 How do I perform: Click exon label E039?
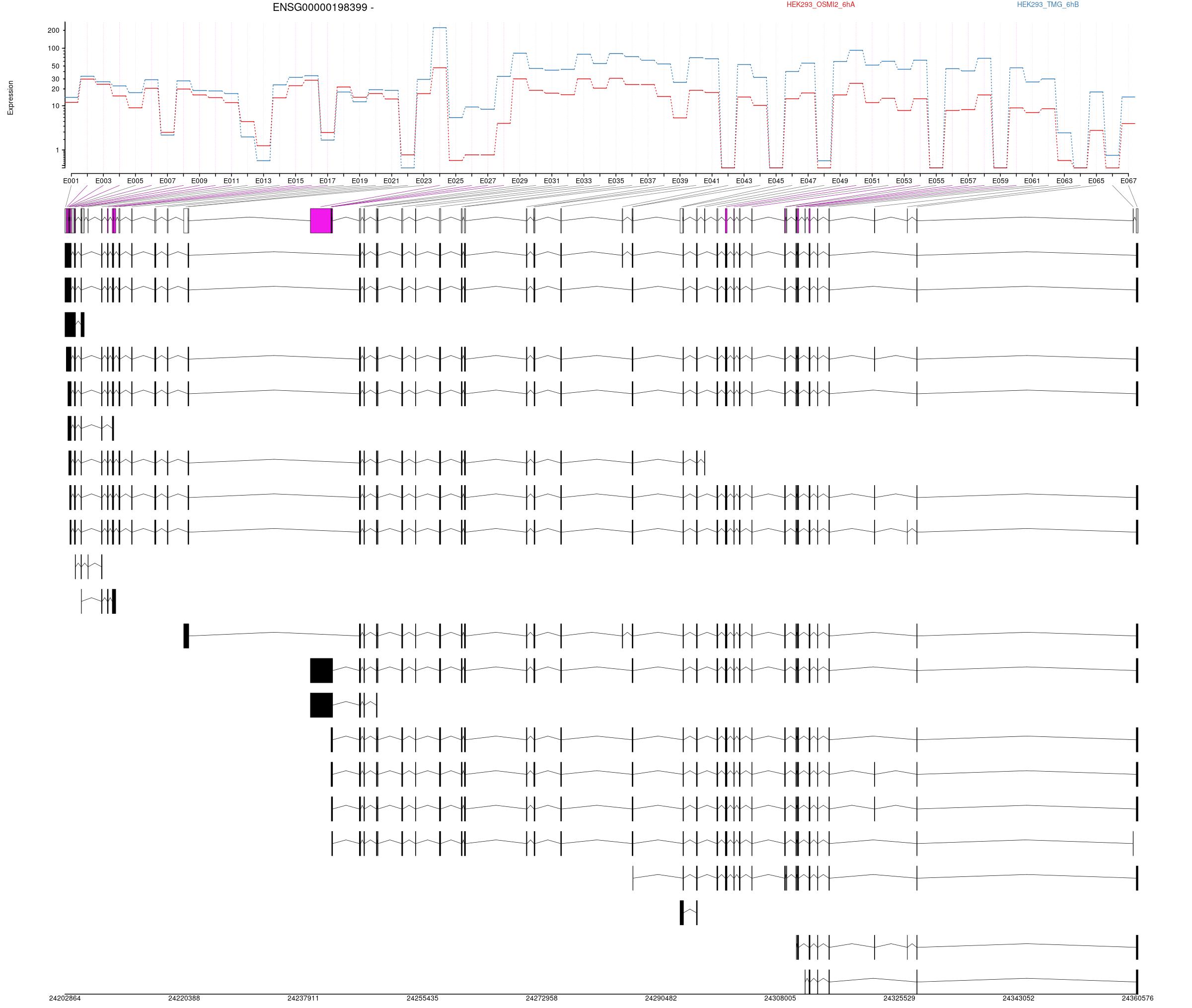pos(680,181)
